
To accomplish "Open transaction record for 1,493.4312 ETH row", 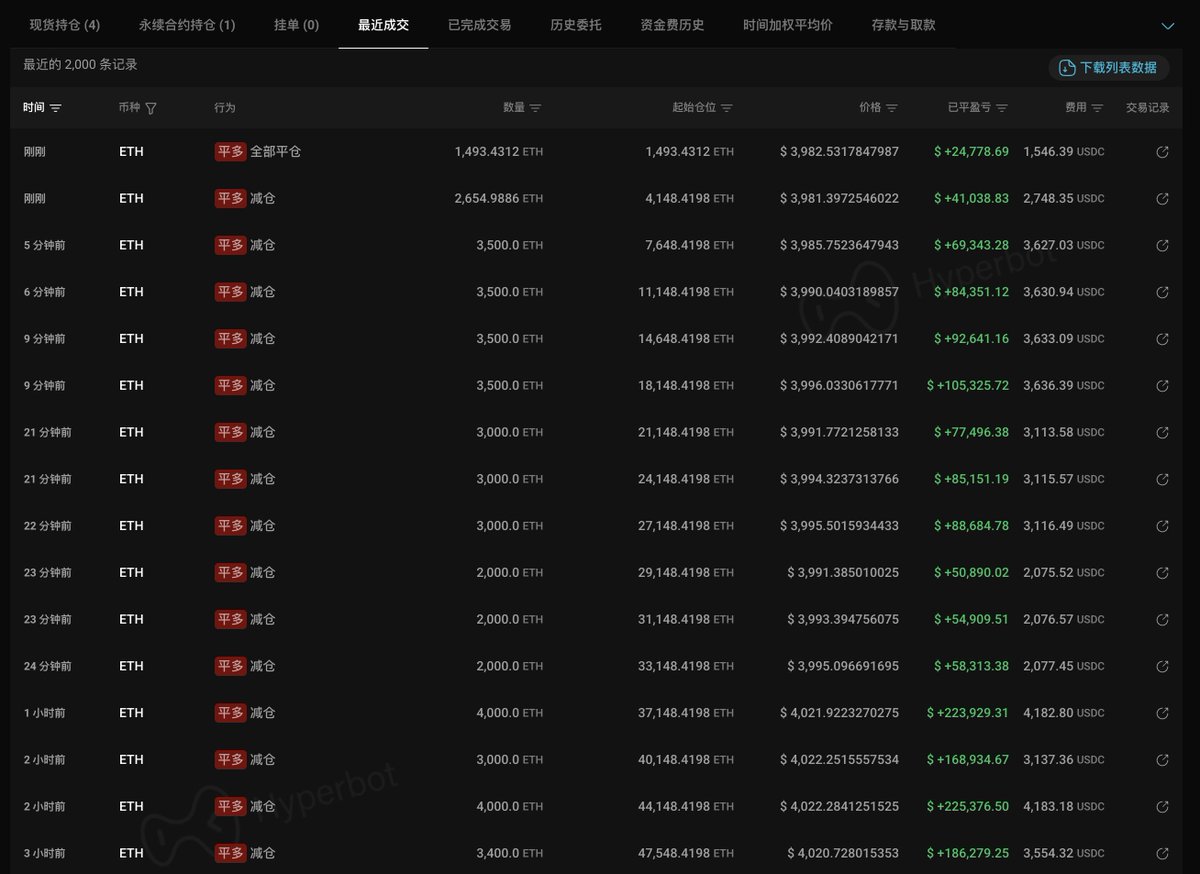I will [1162, 152].
